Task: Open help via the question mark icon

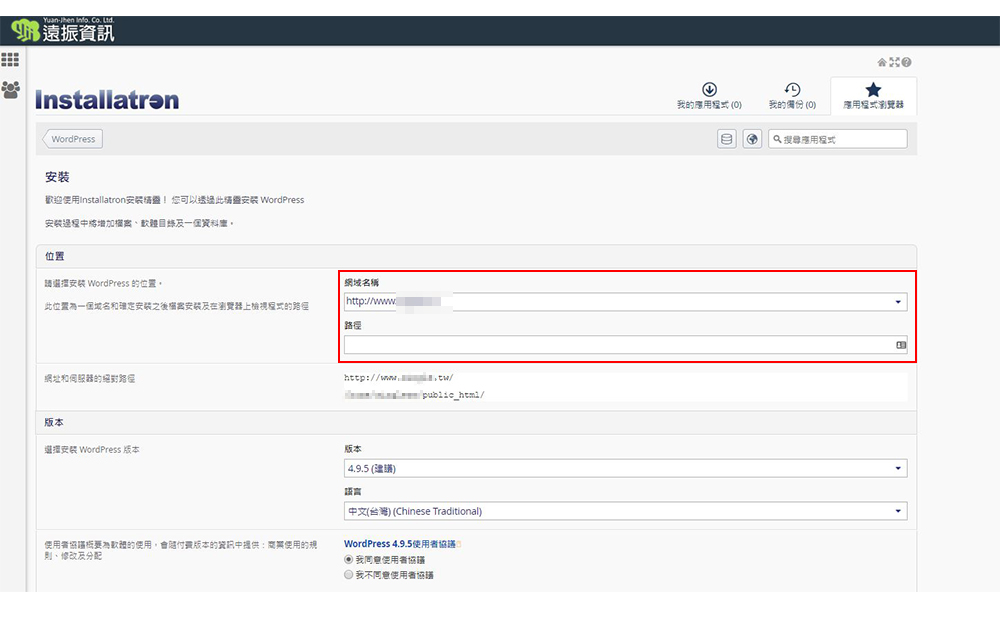Action: coord(906,62)
